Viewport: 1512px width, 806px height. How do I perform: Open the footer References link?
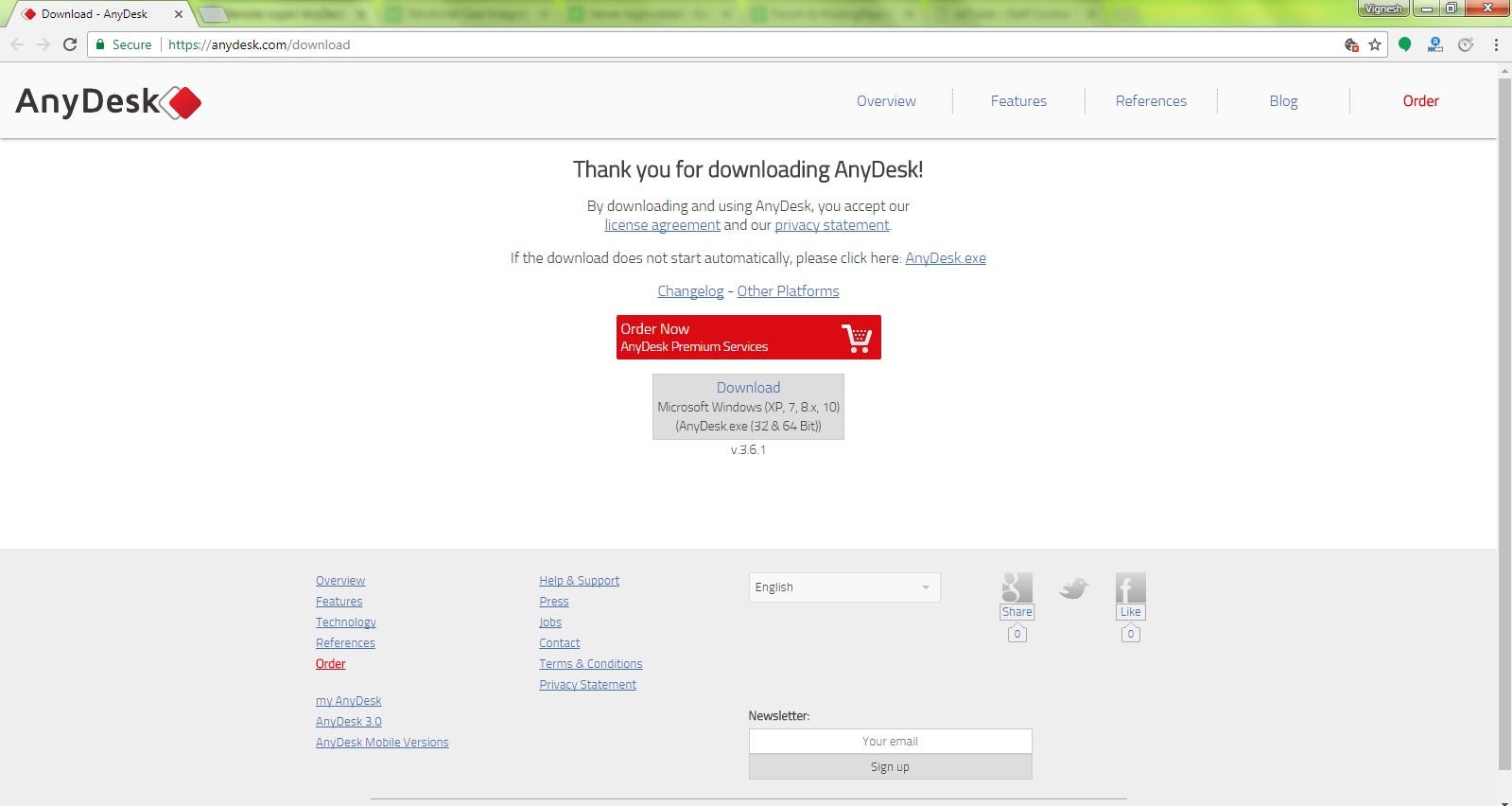[x=345, y=643]
